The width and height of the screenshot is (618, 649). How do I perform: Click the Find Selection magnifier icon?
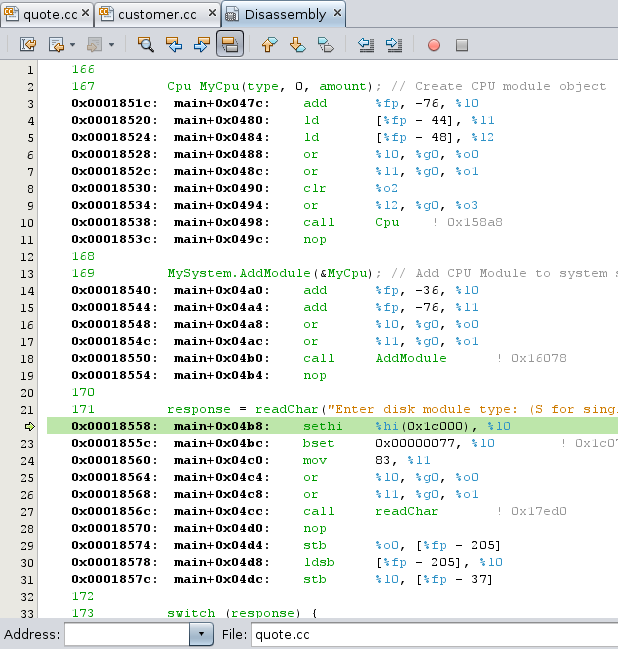pyautogui.click(x=146, y=45)
